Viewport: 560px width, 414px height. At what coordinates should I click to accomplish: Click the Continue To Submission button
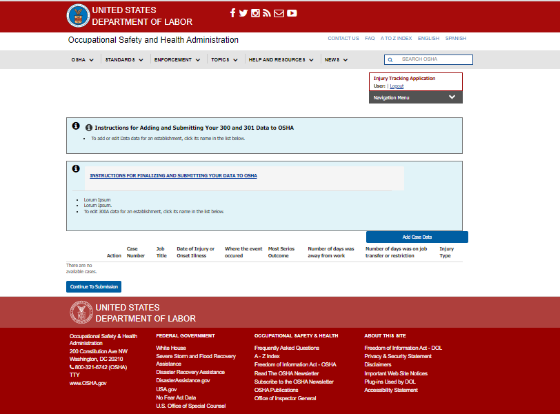click(94, 287)
